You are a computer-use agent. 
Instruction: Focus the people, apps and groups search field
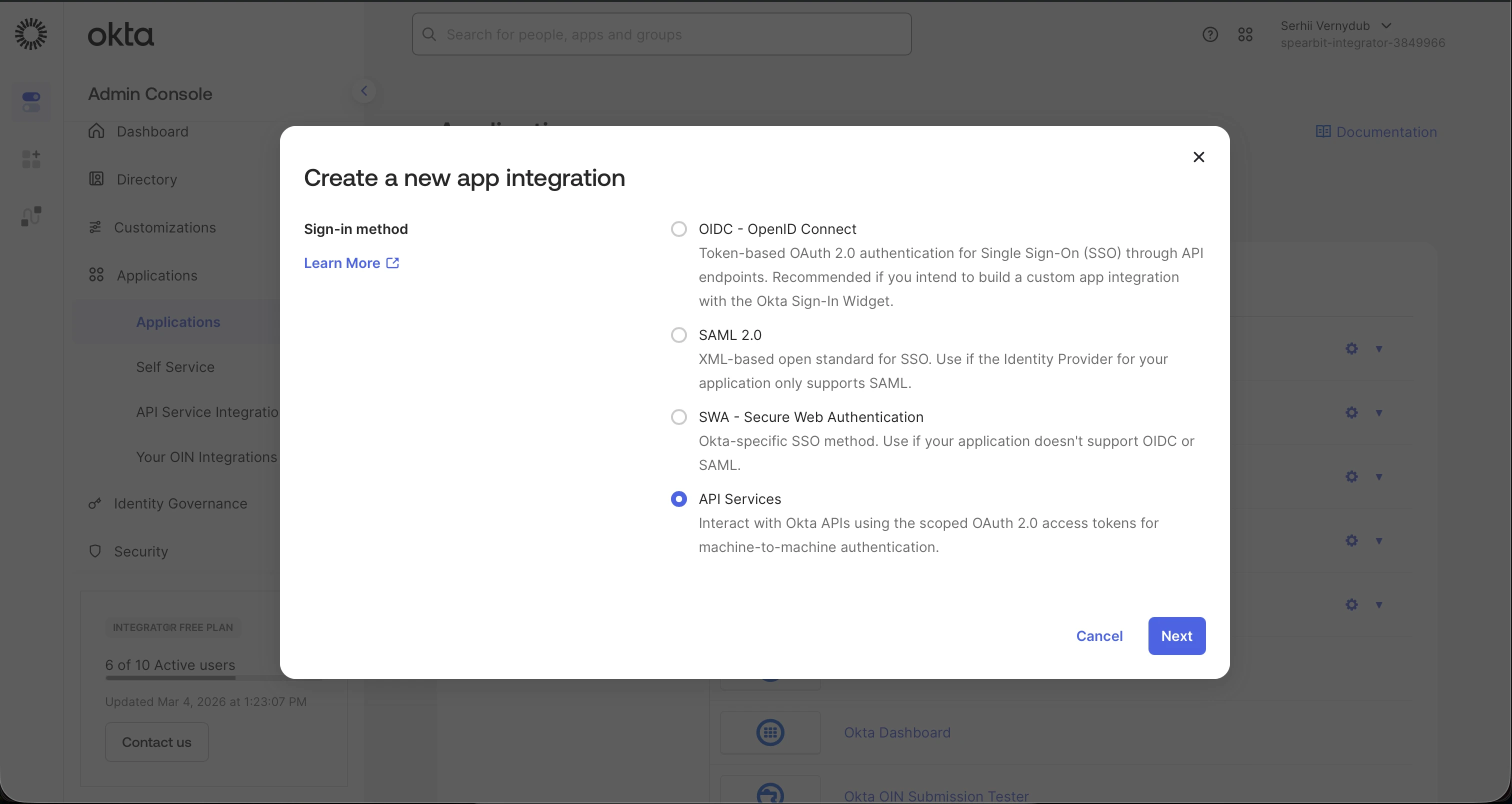pyautogui.click(x=661, y=34)
